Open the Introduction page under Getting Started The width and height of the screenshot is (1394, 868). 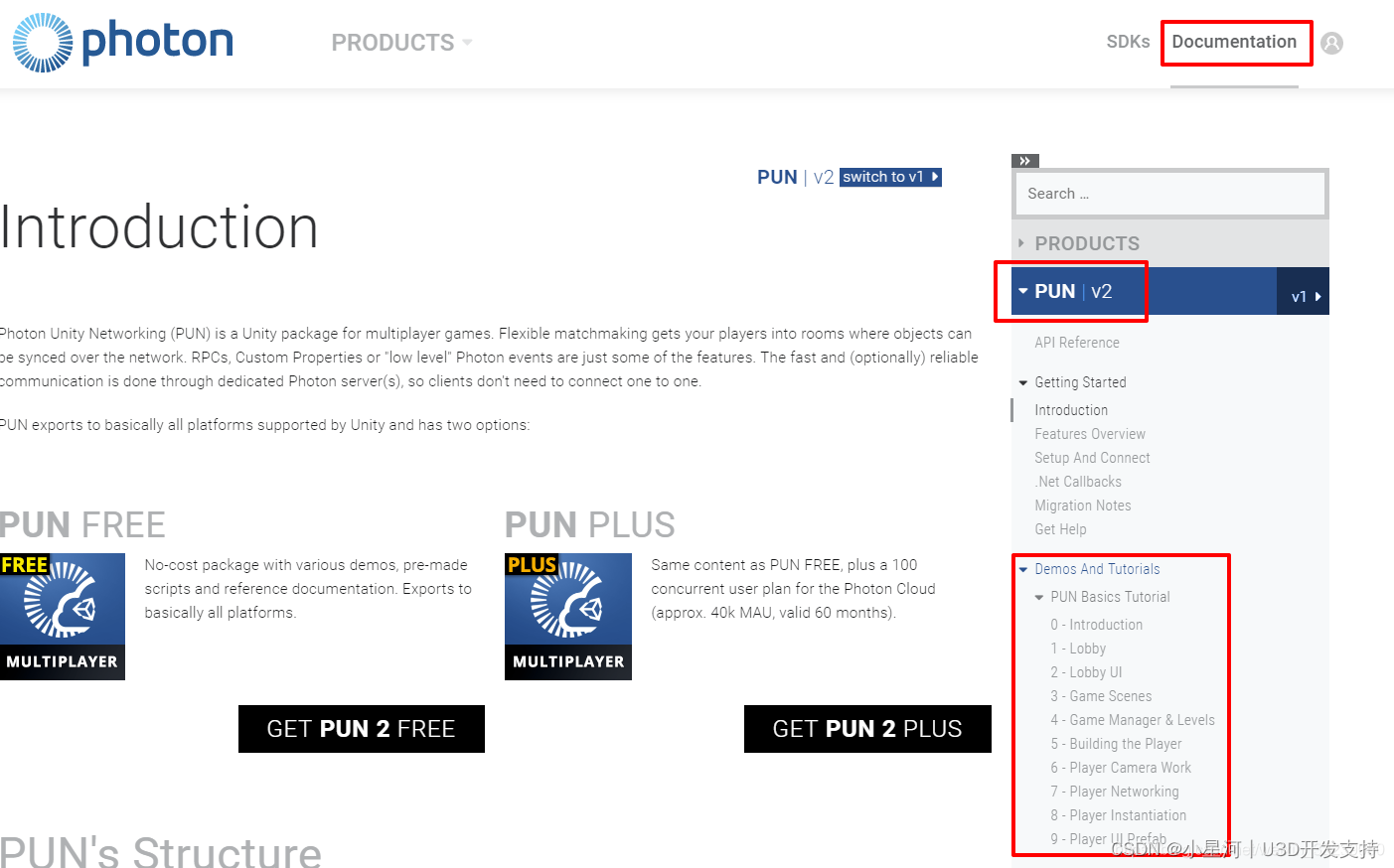[x=1071, y=410]
